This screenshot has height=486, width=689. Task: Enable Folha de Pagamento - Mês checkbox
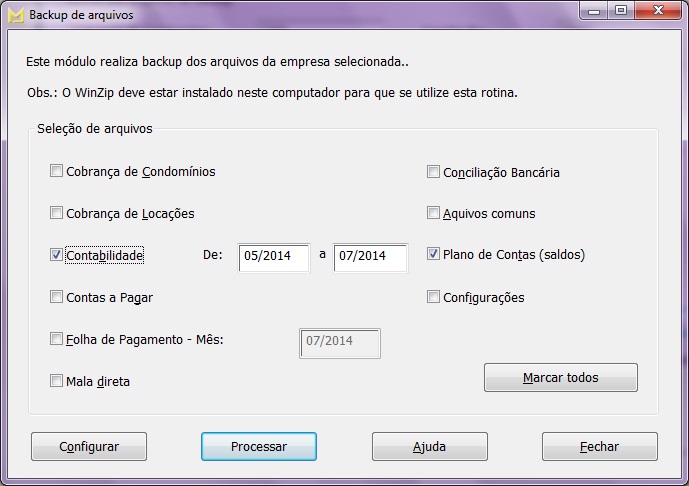click(x=57, y=339)
